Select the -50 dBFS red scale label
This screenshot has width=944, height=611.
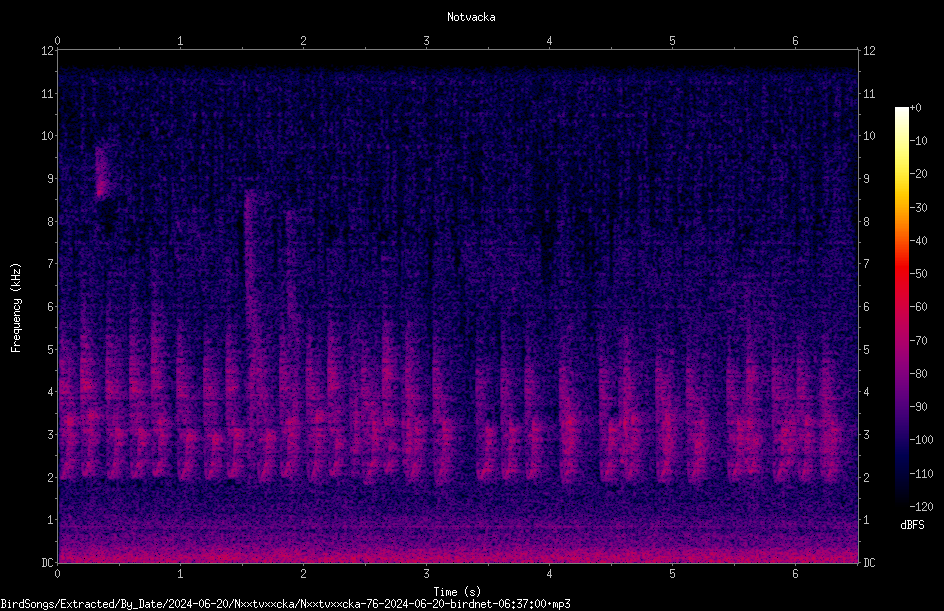pyautogui.click(x=918, y=273)
